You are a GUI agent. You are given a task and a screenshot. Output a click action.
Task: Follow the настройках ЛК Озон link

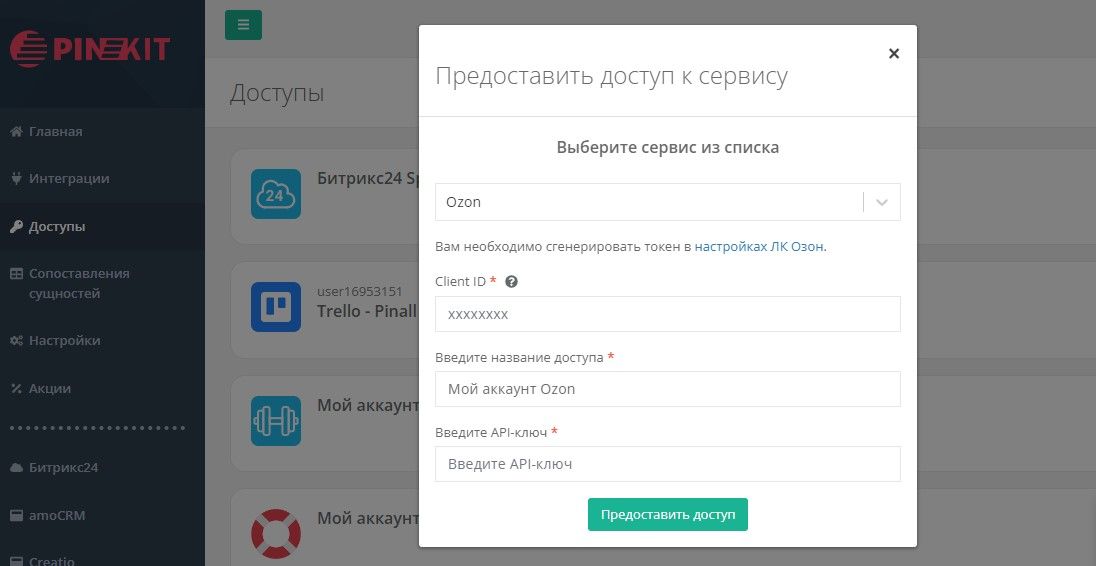(759, 246)
